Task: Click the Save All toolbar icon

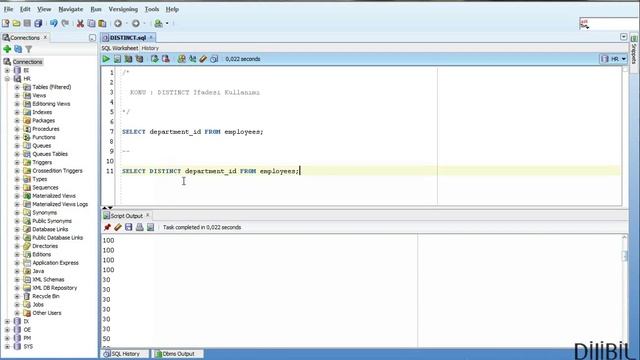Action: click(38, 23)
